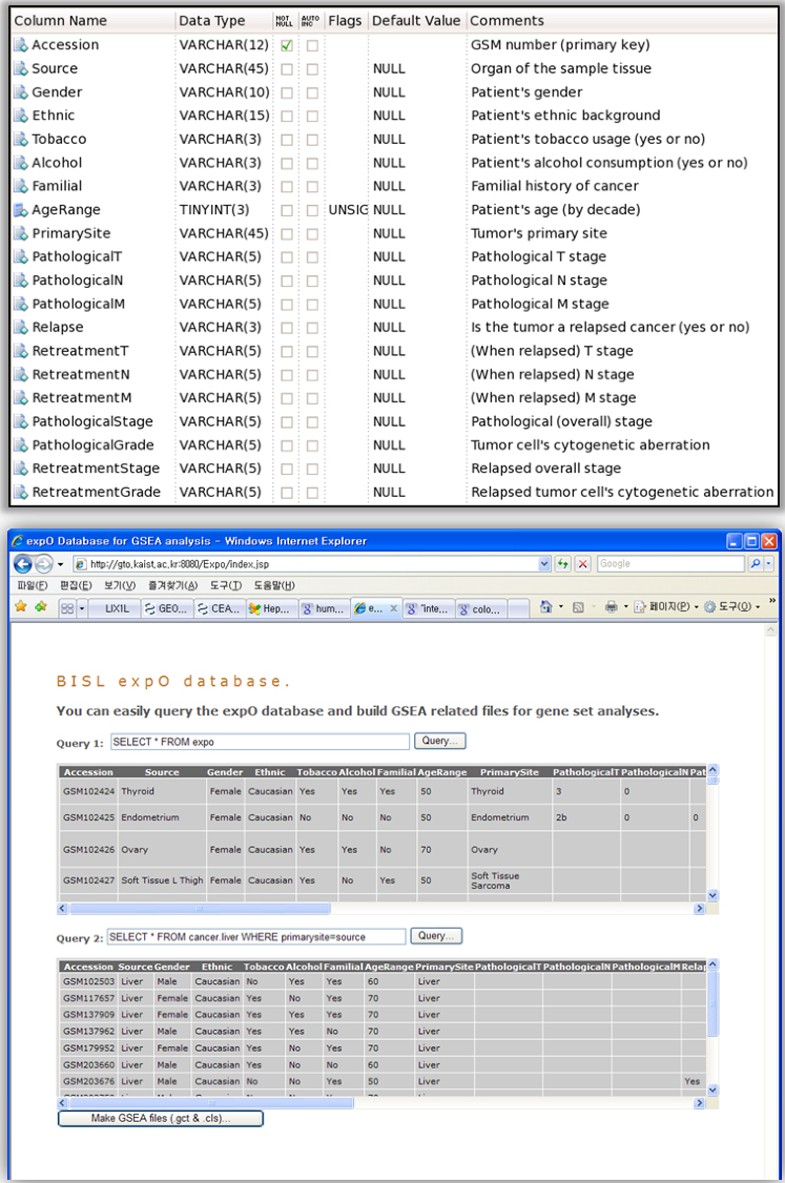The width and height of the screenshot is (785, 1183).
Task: Click the new blank tab button
Action: point(518,609)
